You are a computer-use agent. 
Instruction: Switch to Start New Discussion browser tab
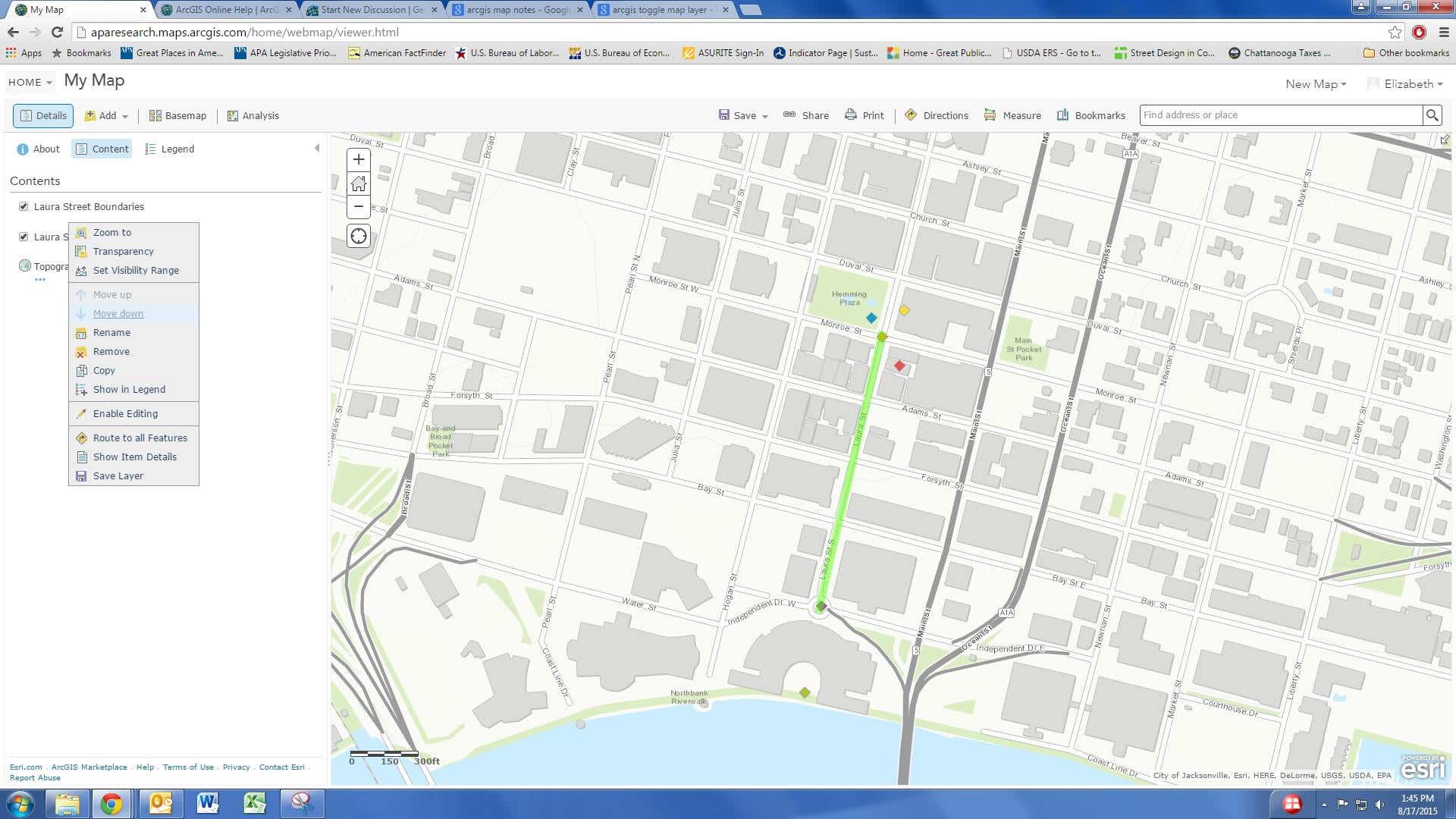tap(372, 10)
